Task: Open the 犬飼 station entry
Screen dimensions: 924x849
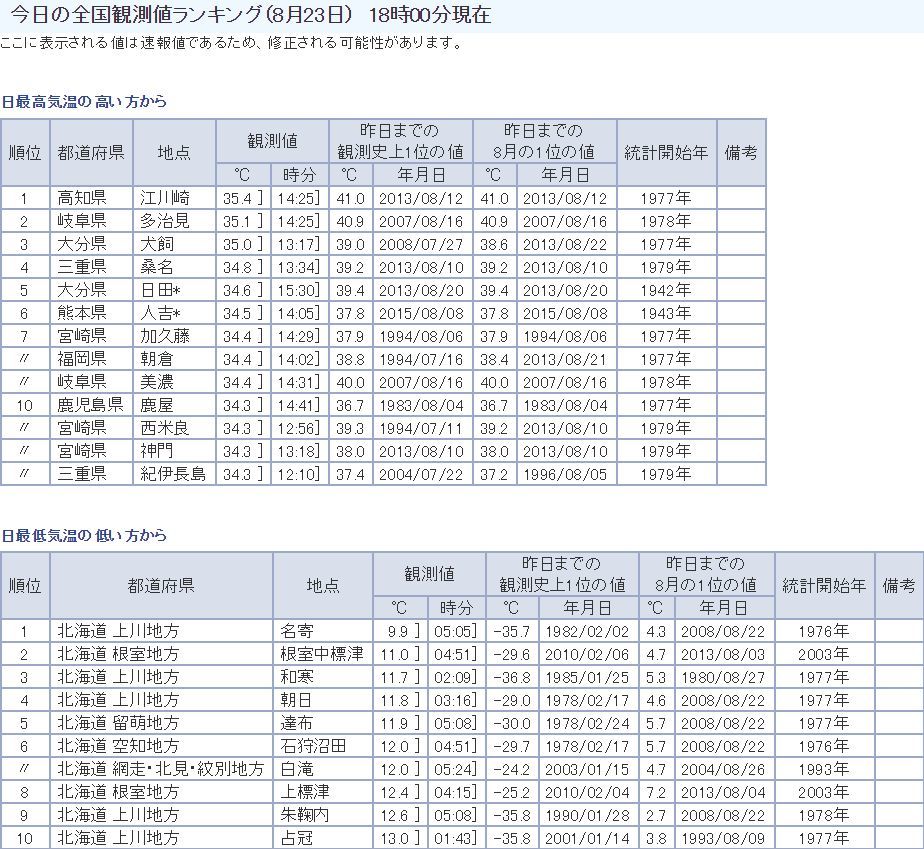Action: click(x=156, y=244)
